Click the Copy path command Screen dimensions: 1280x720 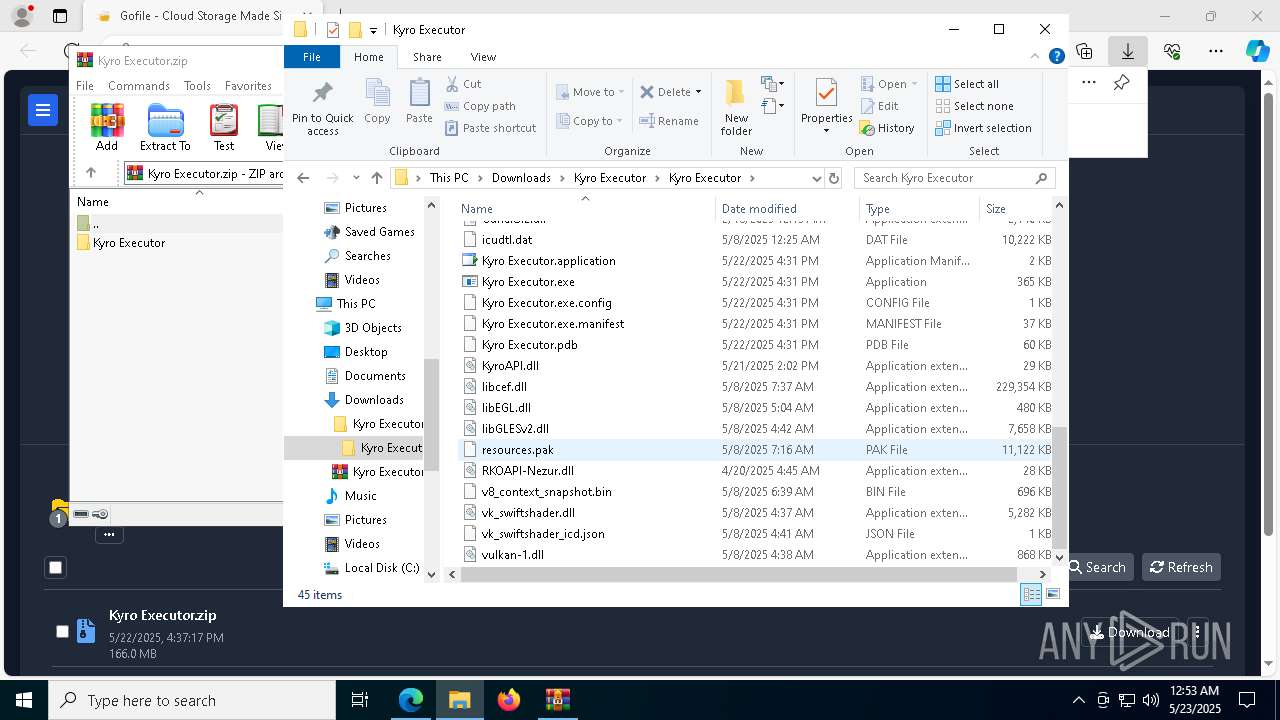480,106
